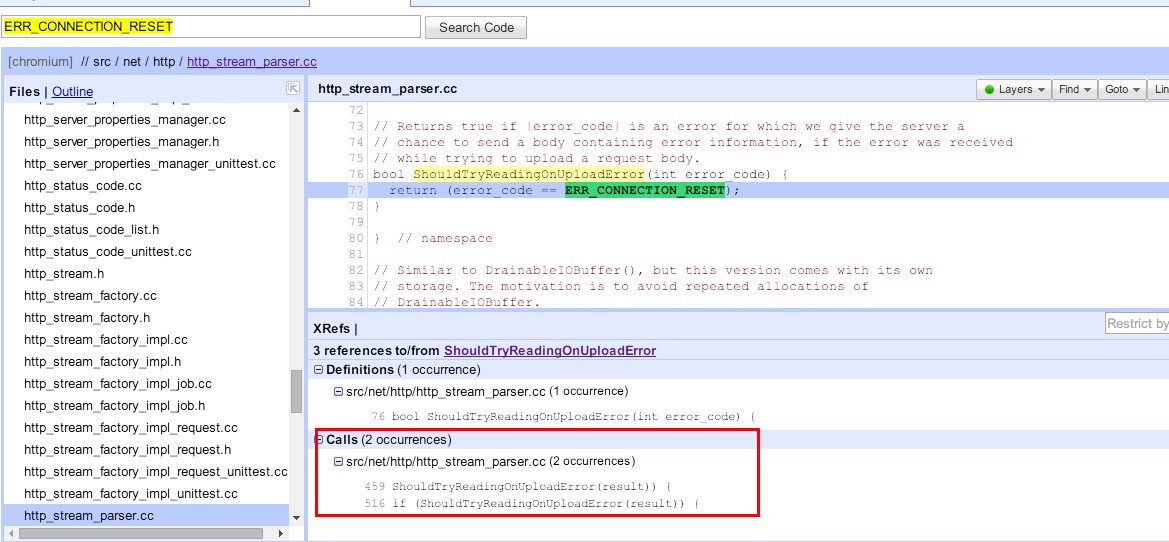
Task: Switch to the Outline tab
Action: point(72,92)
